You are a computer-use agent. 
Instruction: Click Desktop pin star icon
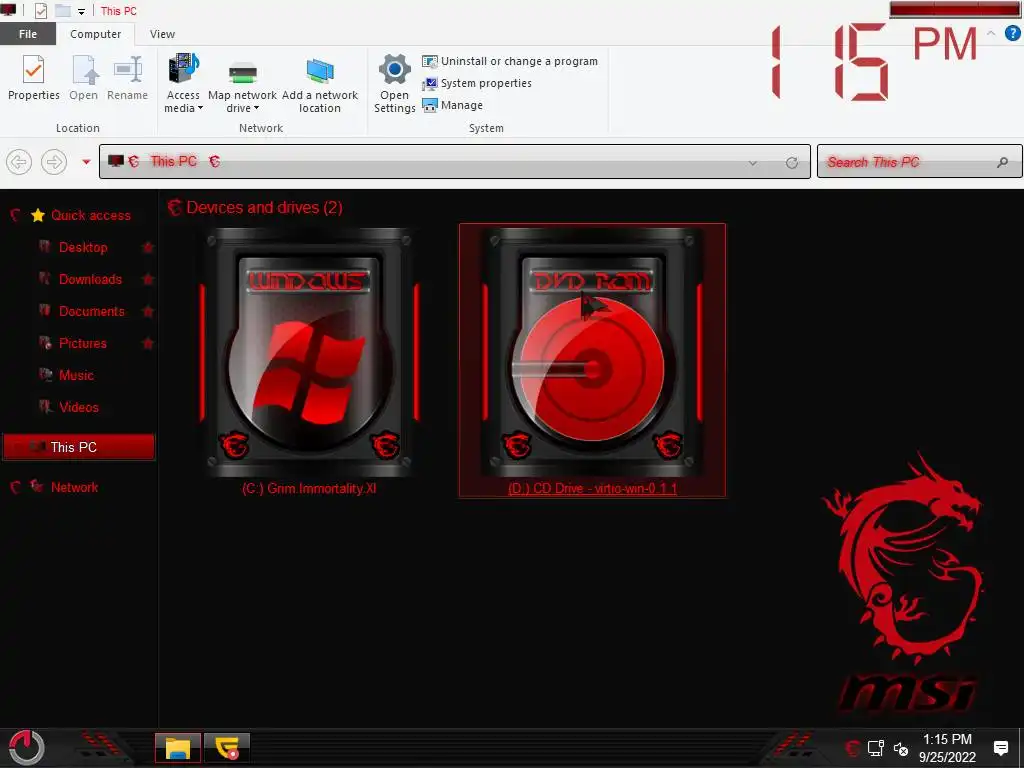coord(148,248)
